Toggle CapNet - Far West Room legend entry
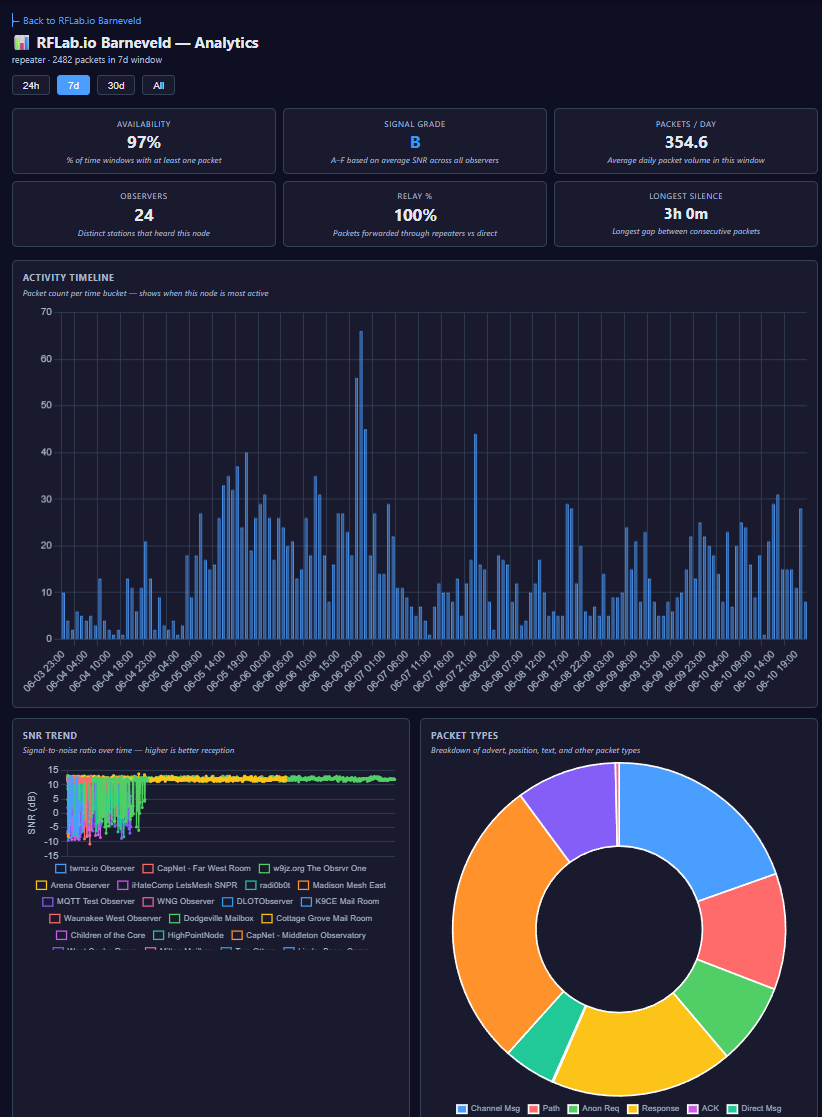 point(197,868)
